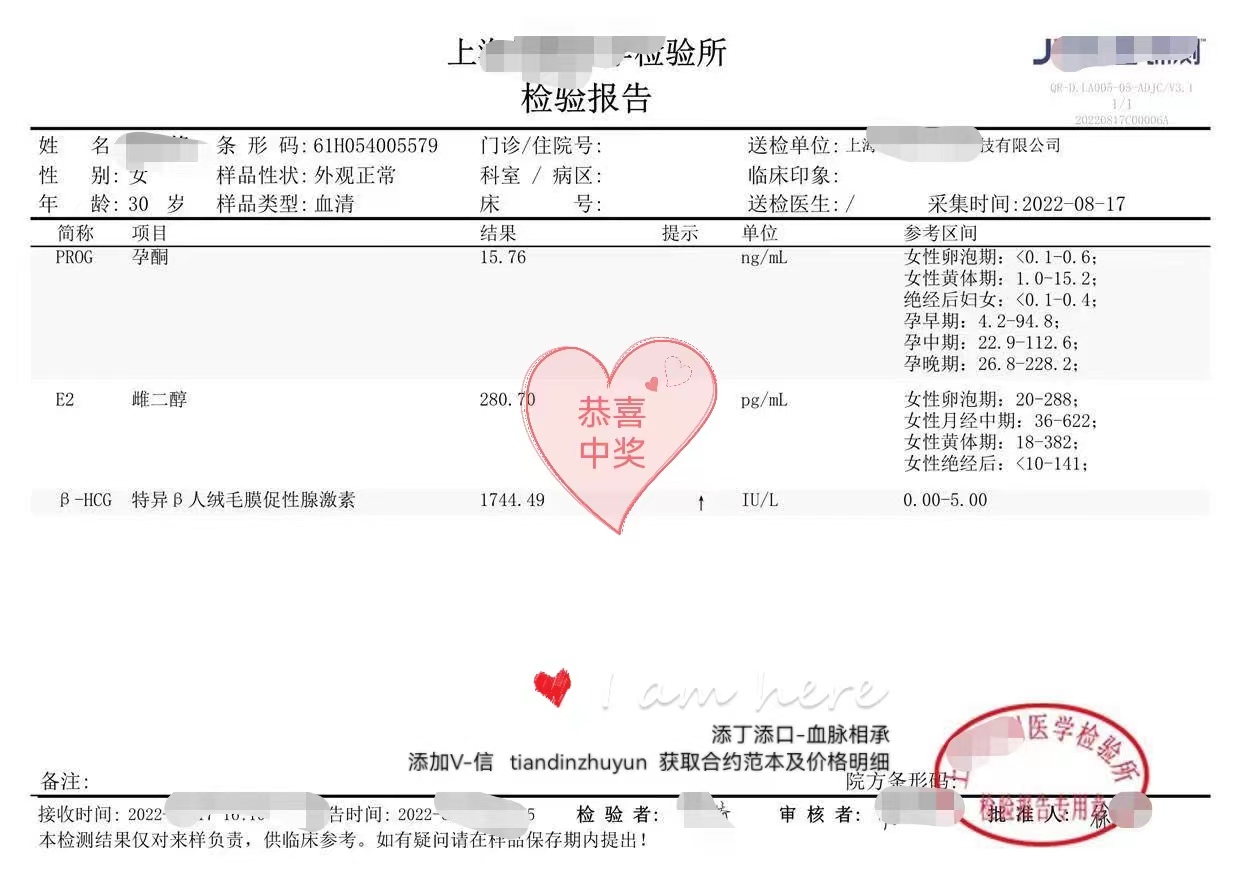Image resolution: width=1239 pixels, height=872 pixels.
Task: Click the blurred lab logo at top right
Action: click(x=1116, y=50)
